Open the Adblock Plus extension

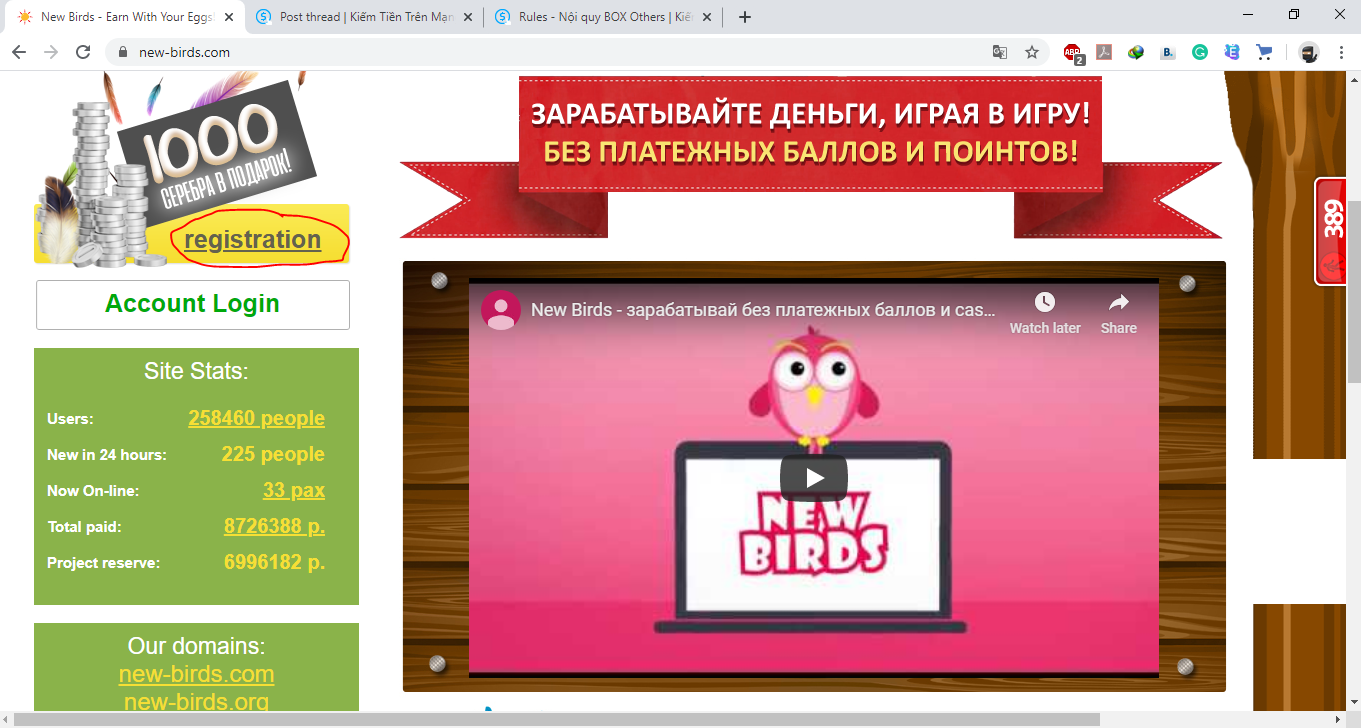click(1074, 53)
